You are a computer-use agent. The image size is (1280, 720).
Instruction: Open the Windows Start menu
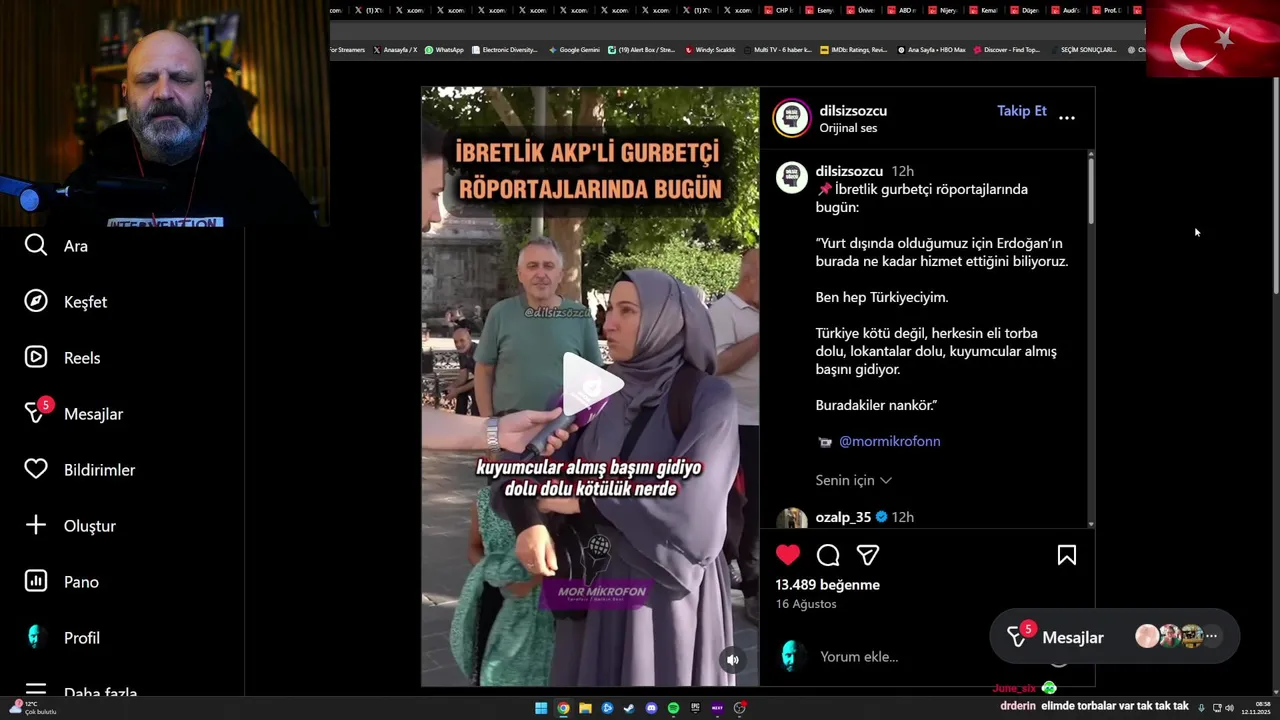[541, 708]
